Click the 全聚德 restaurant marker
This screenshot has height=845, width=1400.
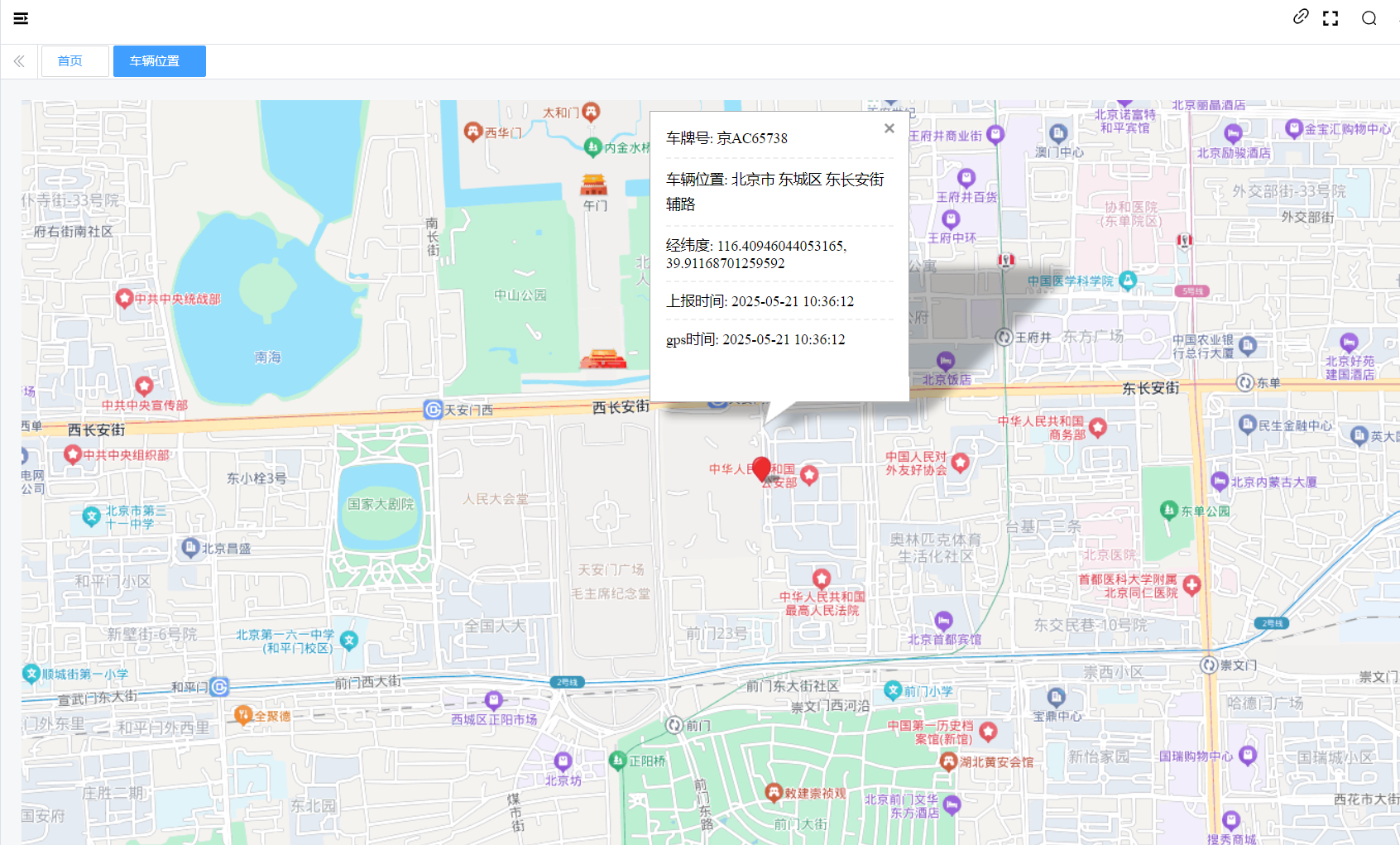point(243,715)
